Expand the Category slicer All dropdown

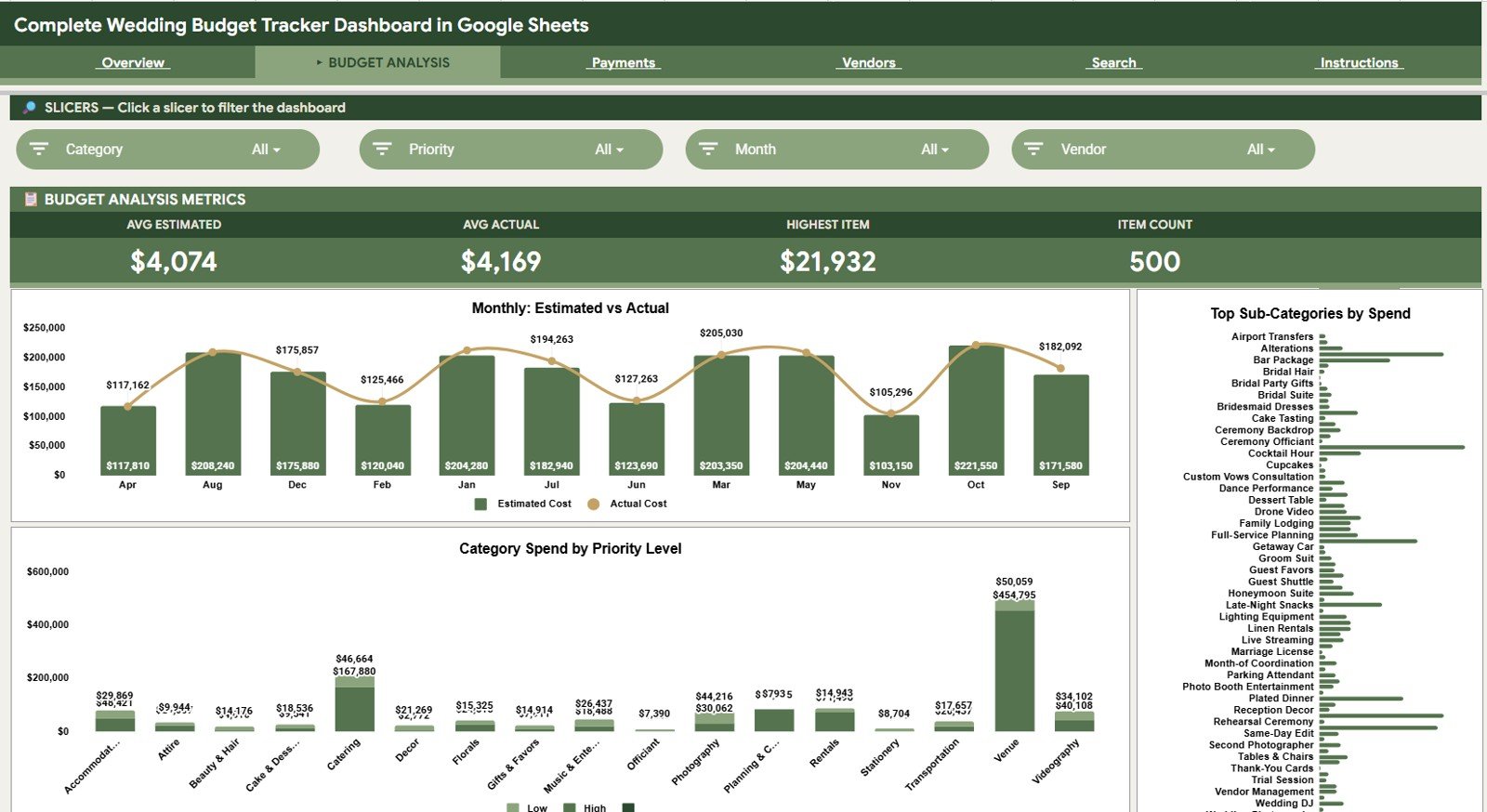266,150
